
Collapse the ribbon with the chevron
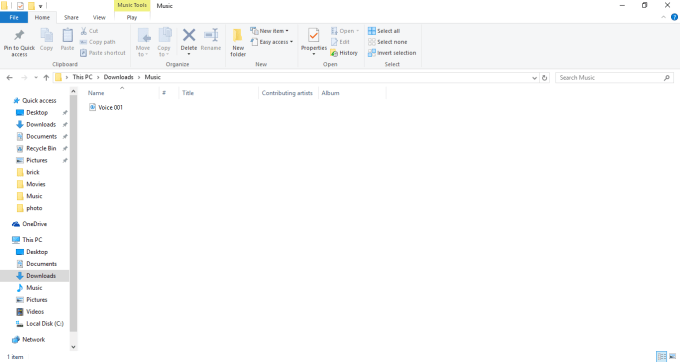click(x=663, y=17)
